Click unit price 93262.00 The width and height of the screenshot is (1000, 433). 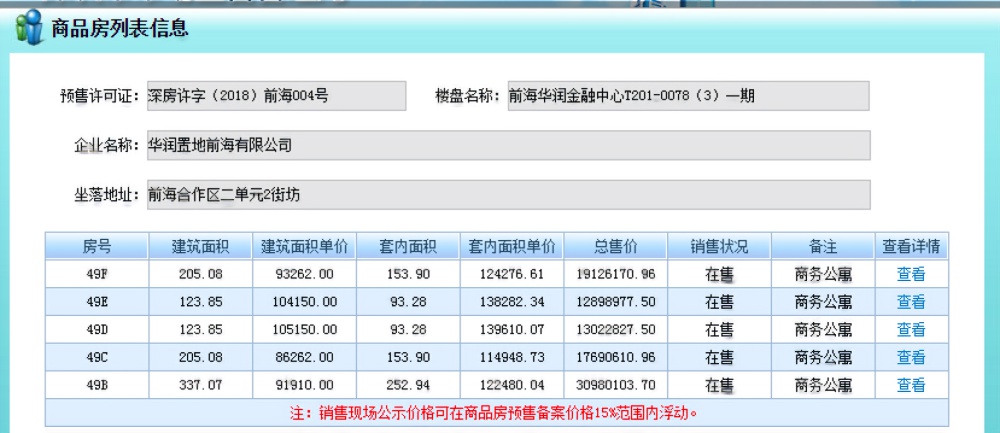[304, 274]
